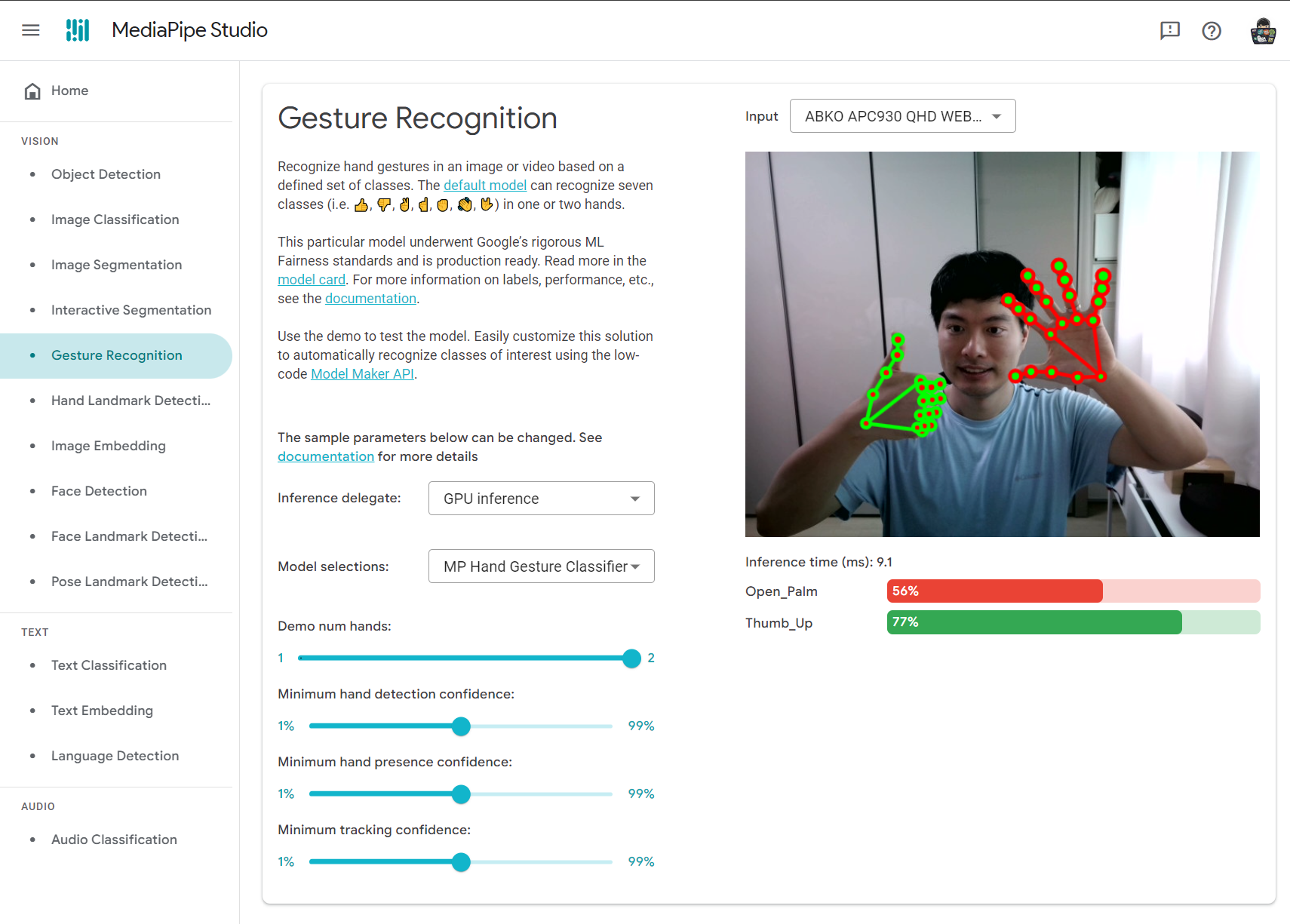
Task: Open Audio Classification page
Action: [x=116, y=840]
